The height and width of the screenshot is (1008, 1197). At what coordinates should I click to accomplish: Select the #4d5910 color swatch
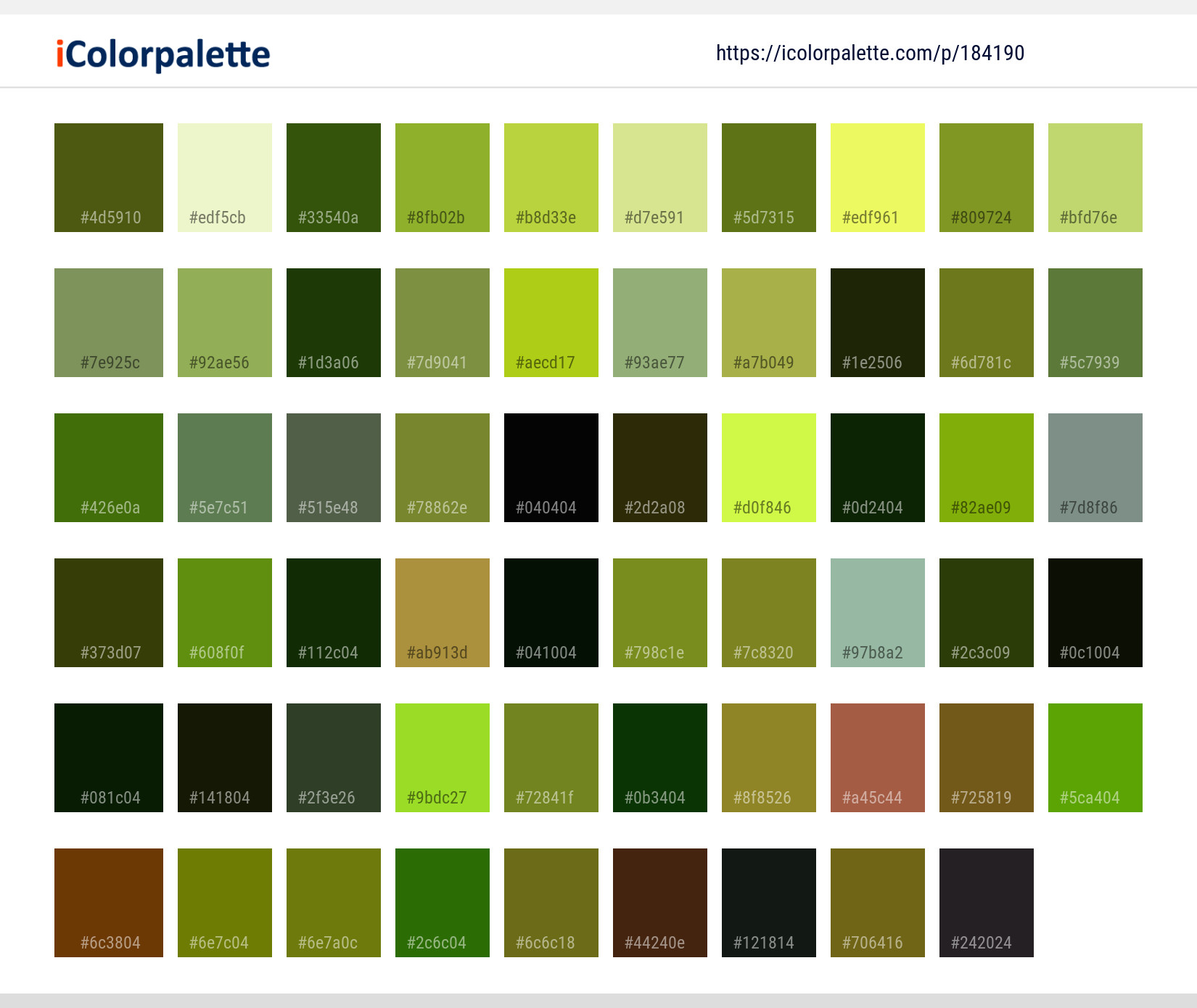click(109, 178)
